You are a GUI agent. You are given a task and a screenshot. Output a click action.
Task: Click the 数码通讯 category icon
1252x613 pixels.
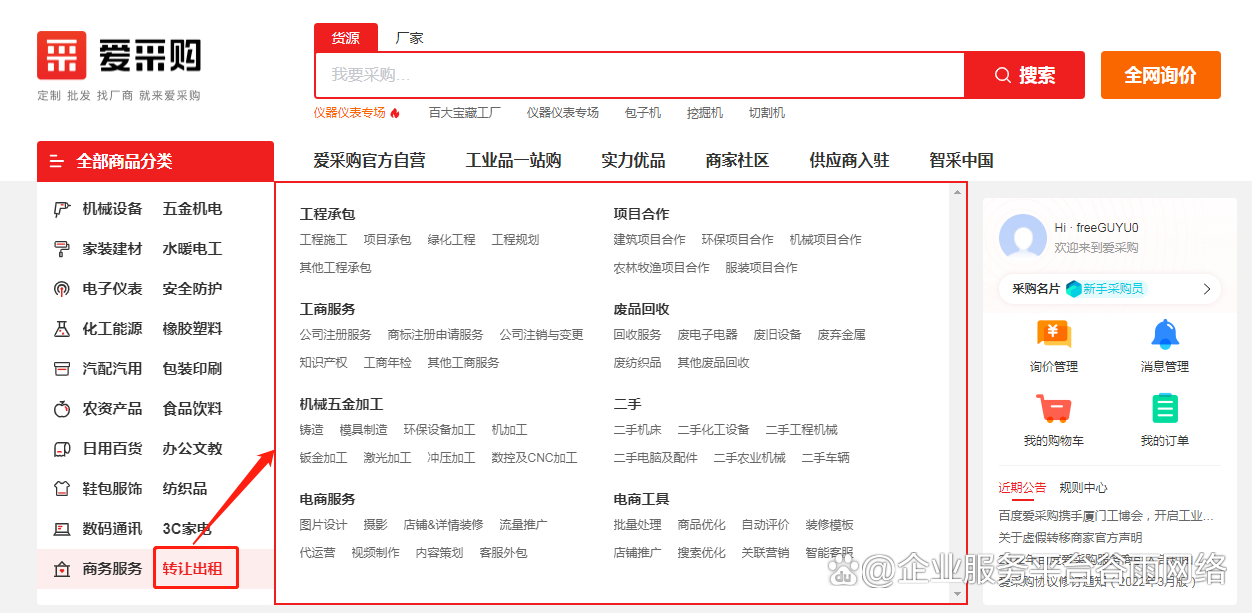pyautogui.click(x=62, y=529)
